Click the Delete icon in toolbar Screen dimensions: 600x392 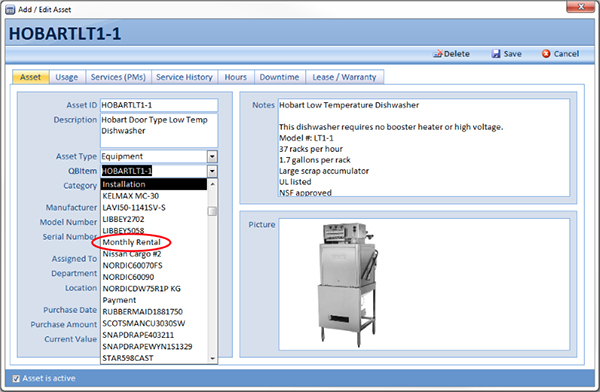pyautogui.click(x=437, y=54)
